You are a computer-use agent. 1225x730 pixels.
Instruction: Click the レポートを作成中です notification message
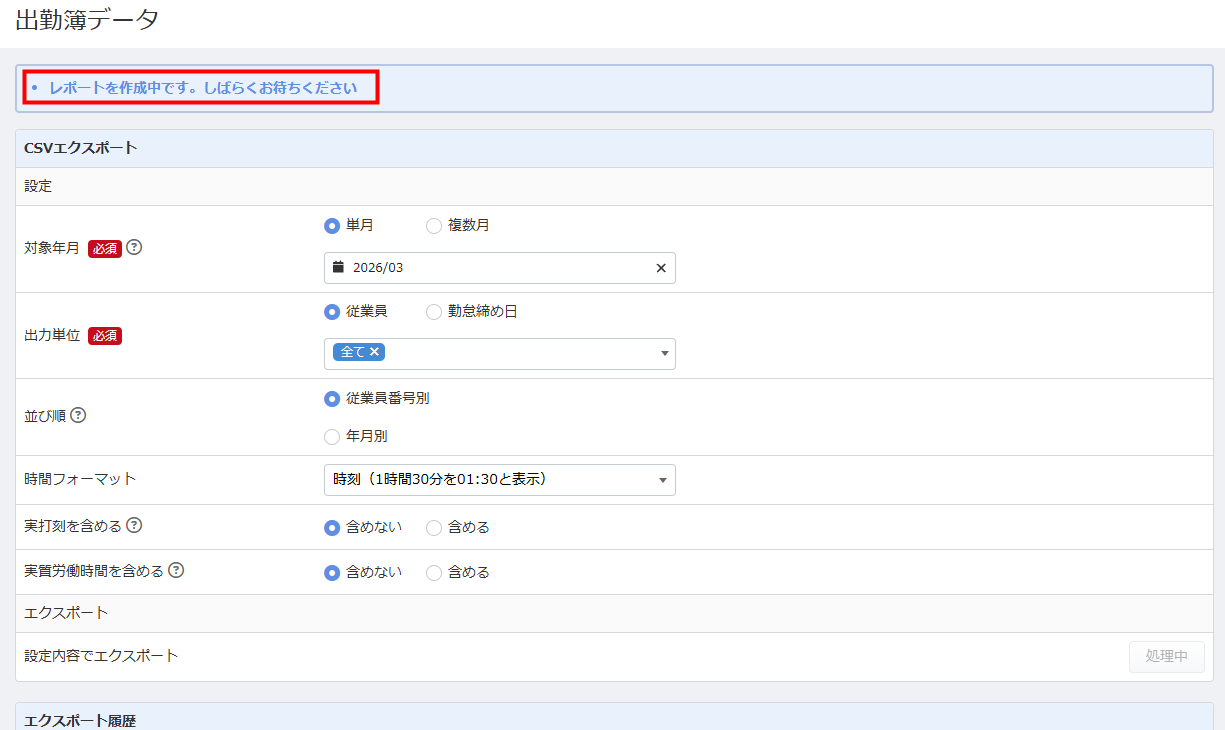tap(203, 88)
